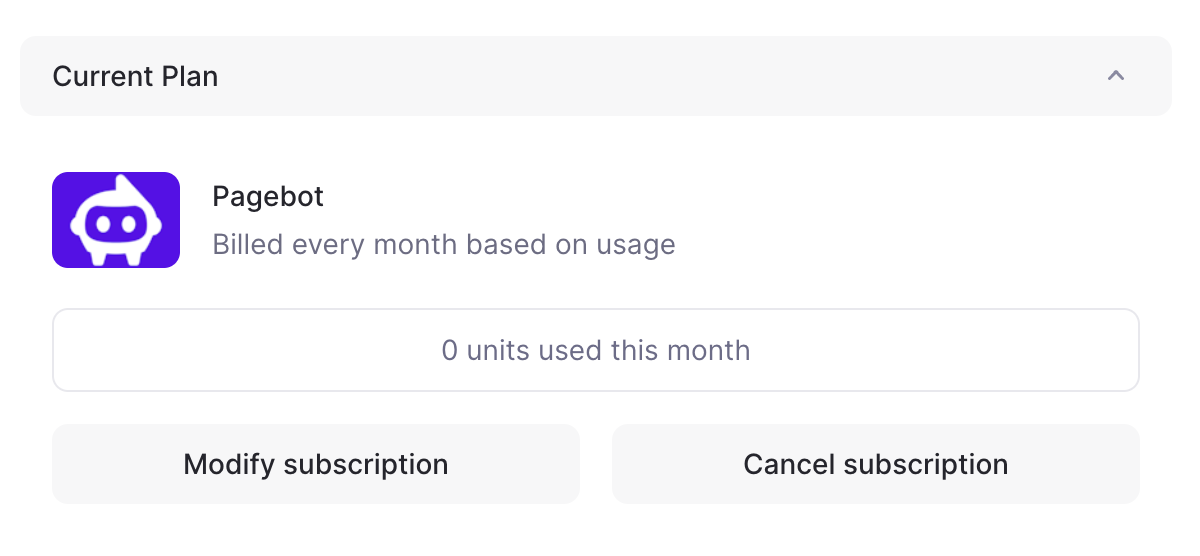
Task: Click the units used this month box
Action: coord(595,350)
